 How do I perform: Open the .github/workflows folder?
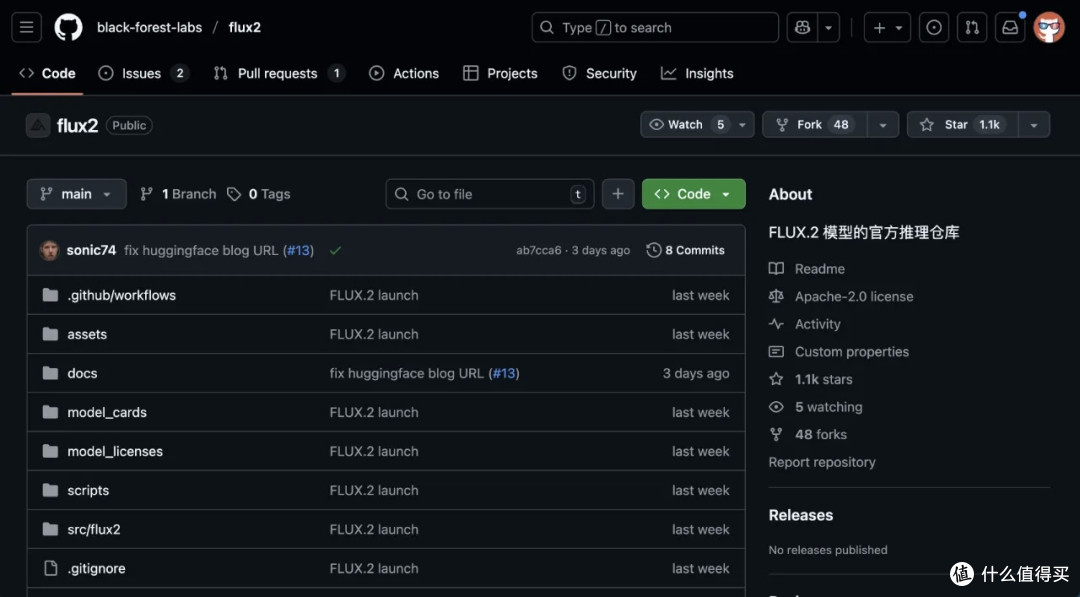coord(121,295)
